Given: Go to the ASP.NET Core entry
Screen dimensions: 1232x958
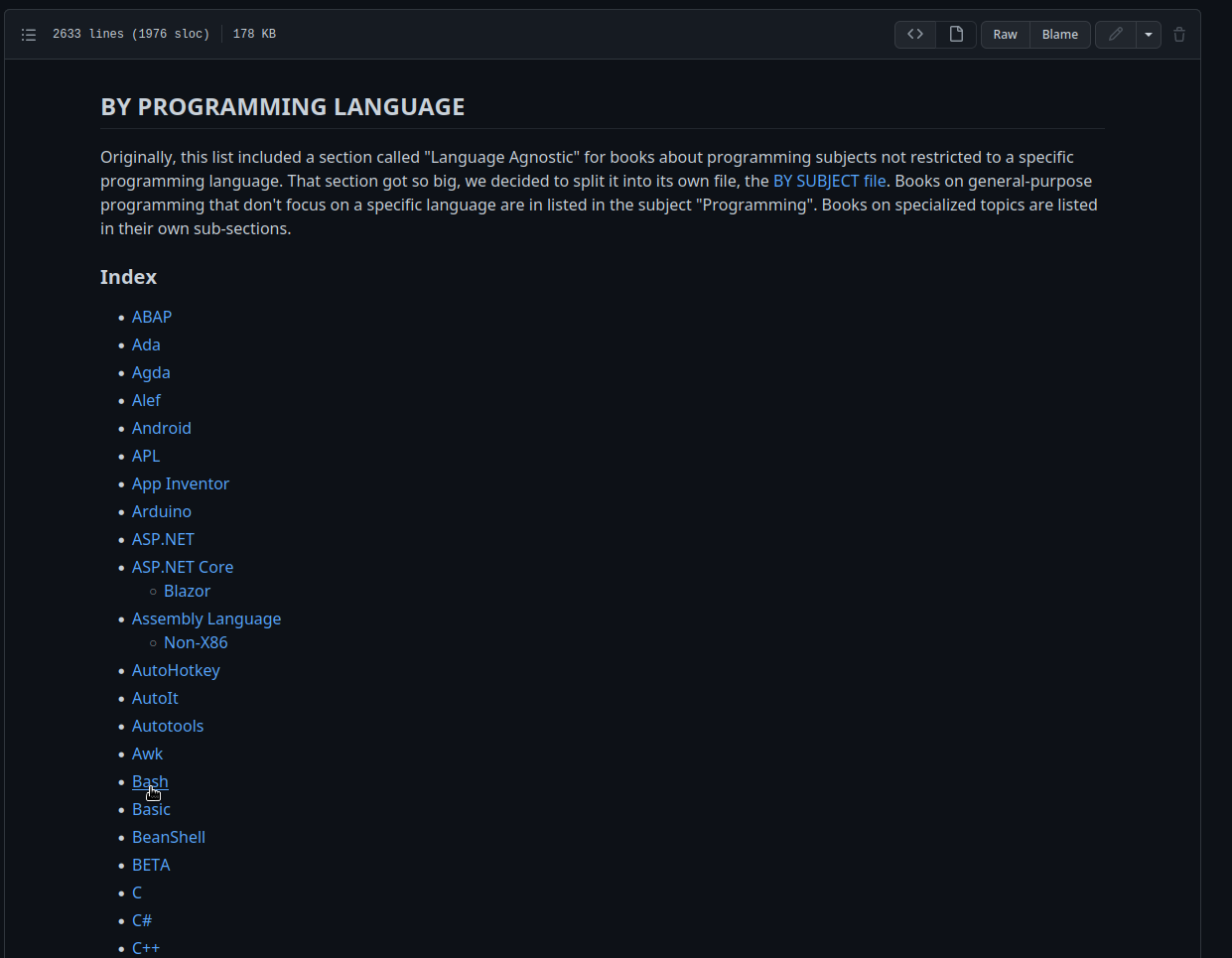Looking at the screenshot, I should 183,567.
